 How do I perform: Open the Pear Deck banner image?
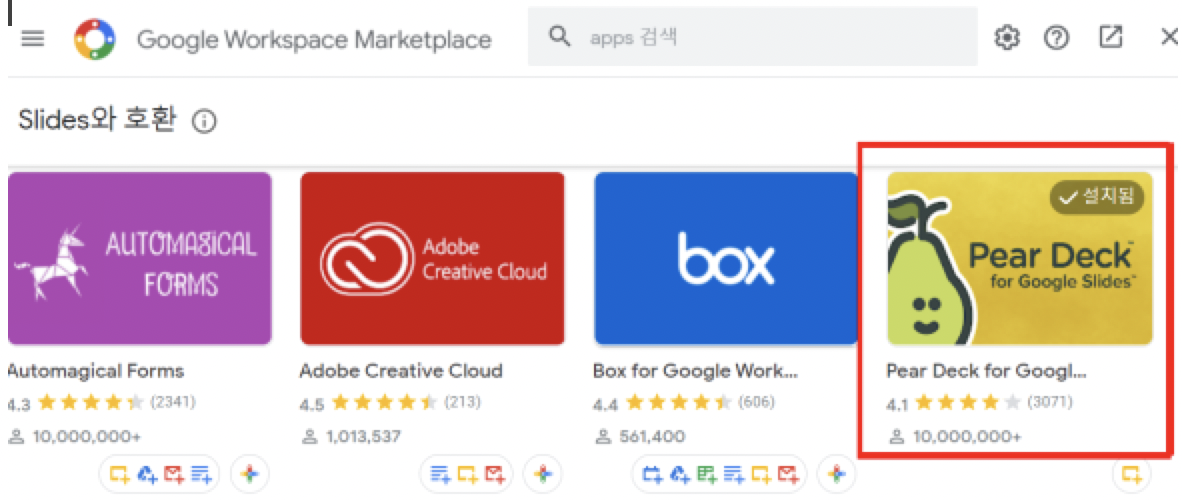click(x=1019, y=259)
